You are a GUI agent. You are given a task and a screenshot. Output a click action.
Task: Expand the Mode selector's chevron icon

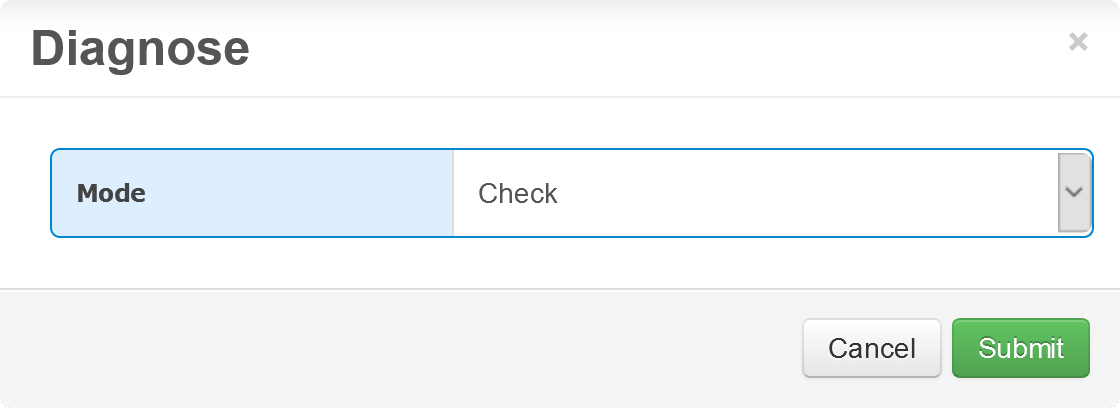[x=1074, y=193]
